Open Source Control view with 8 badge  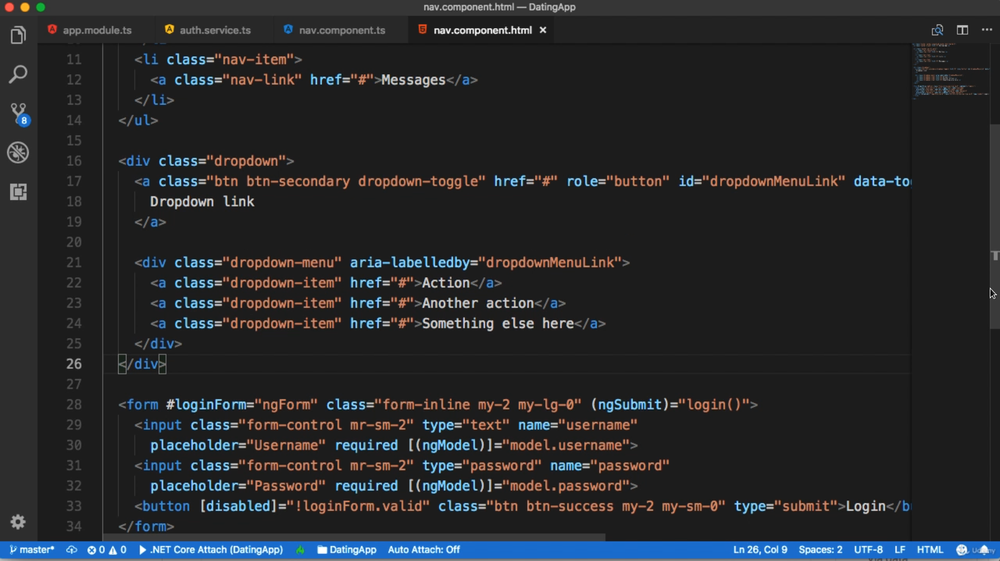[18, 113]
